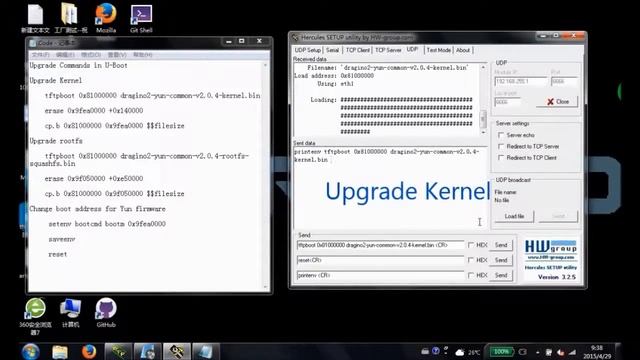The image size is (640, 360).
Task: Enable HEX for the tftpboot send line
Action: [471, 245]
